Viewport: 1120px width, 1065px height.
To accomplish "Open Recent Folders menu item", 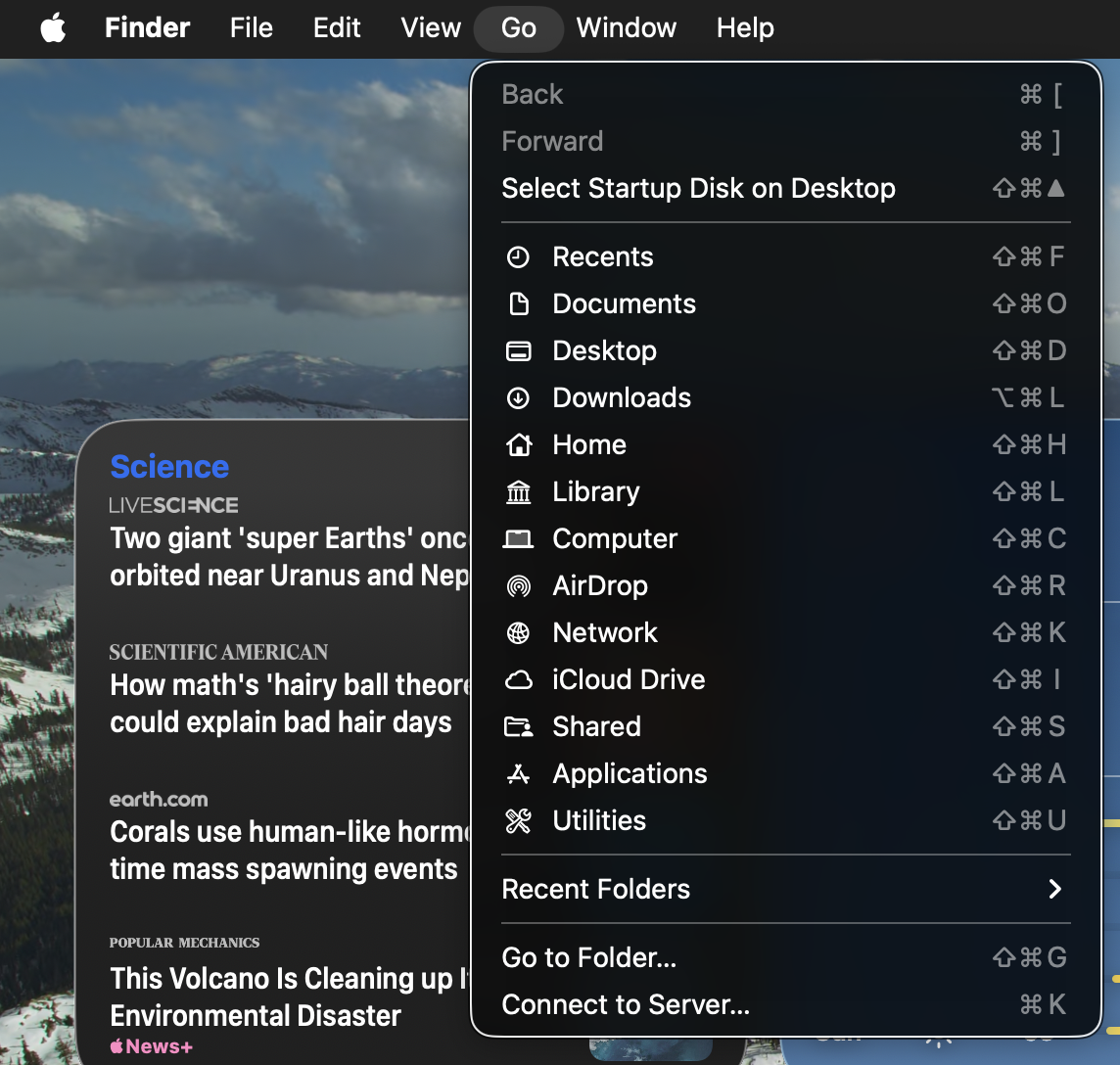I will click(x=786, y=889).
